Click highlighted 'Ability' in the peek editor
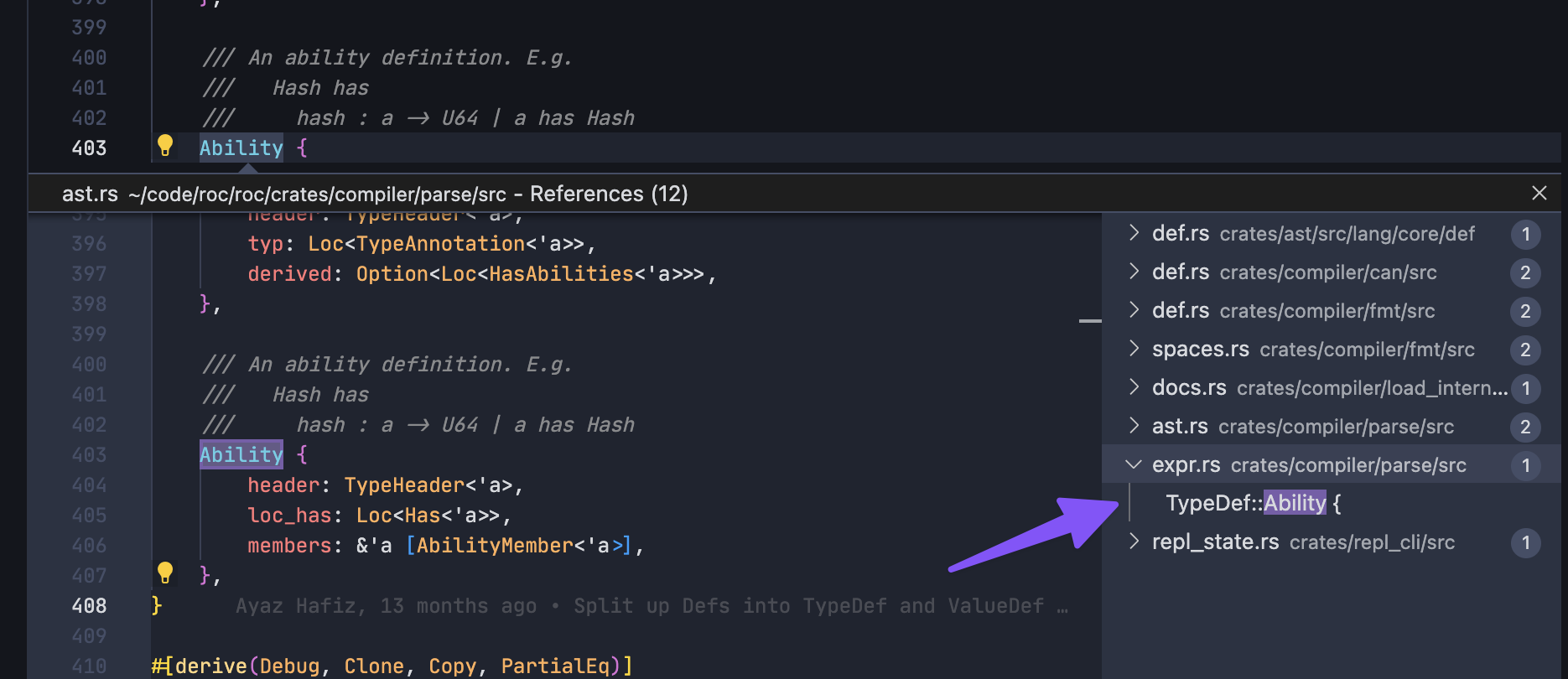 [241, 454]
